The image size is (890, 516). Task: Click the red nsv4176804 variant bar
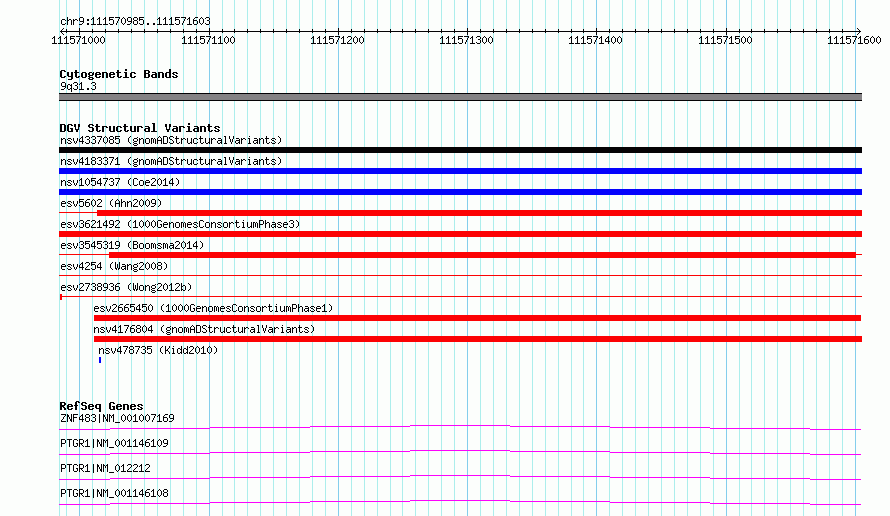[x=478, y=339]
